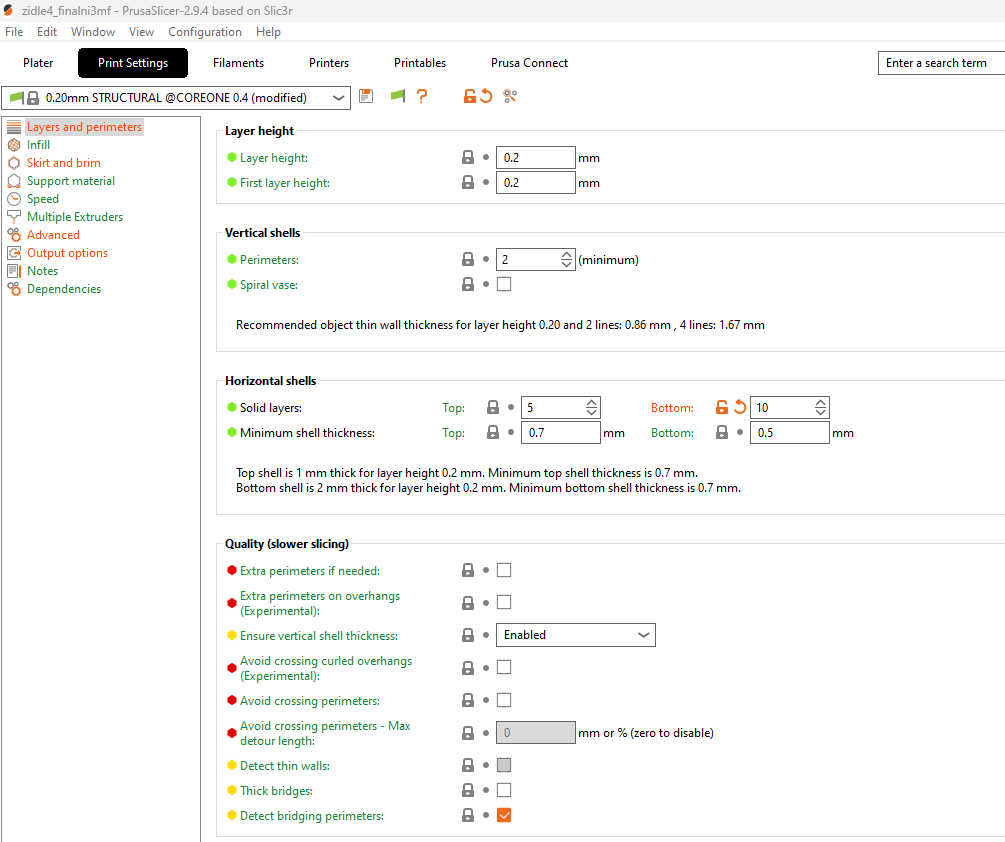Toggle the Detect thin walls checkbox
This screenshot has height=842, width=1005.
click(504, 764)
